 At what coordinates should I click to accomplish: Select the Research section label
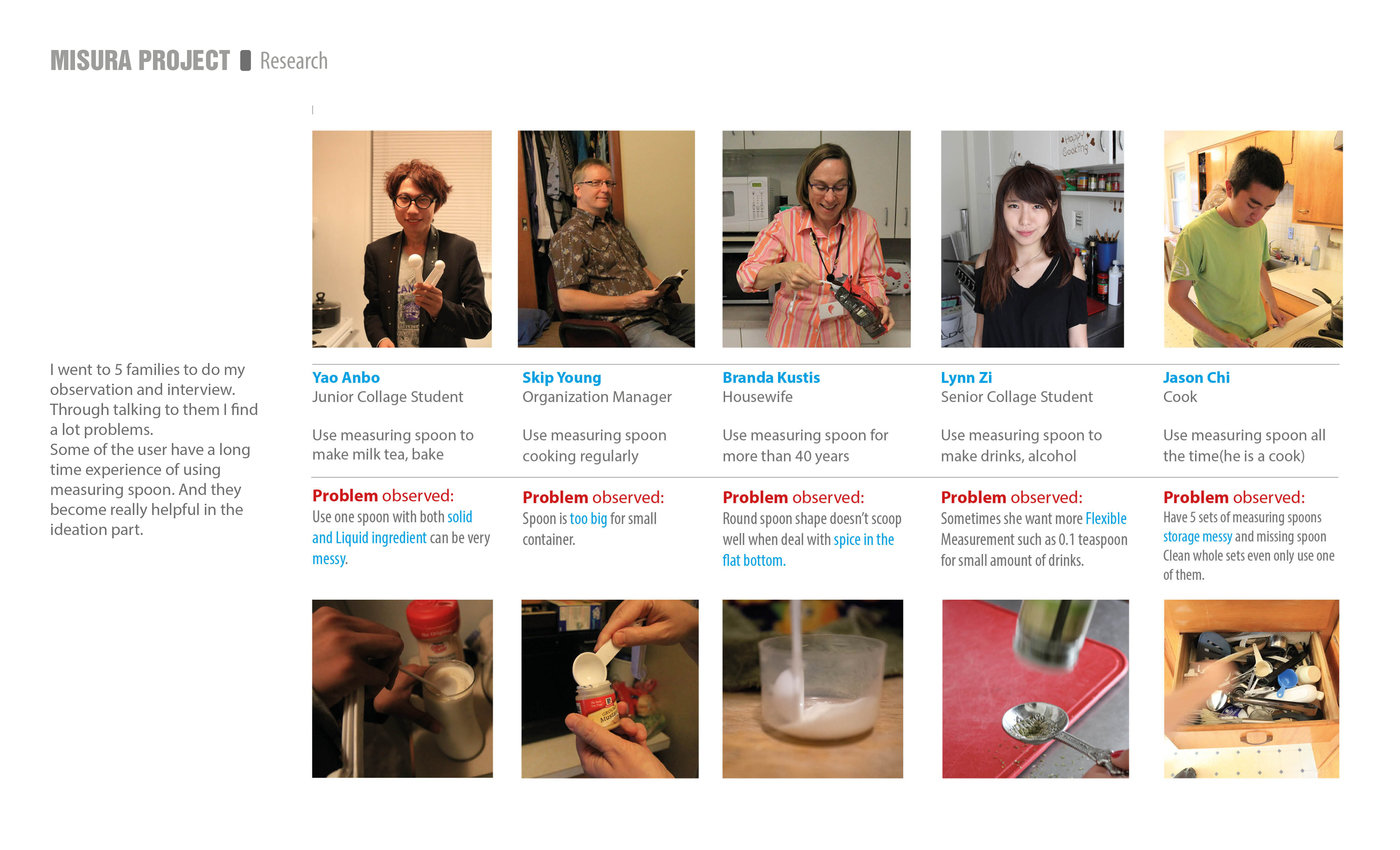coord(293,61)
